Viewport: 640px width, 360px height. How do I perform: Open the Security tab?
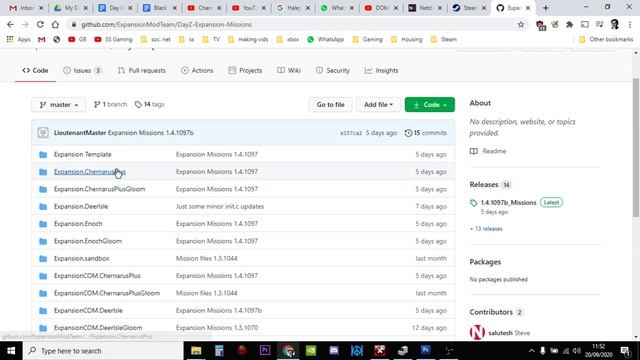point(333,70)
